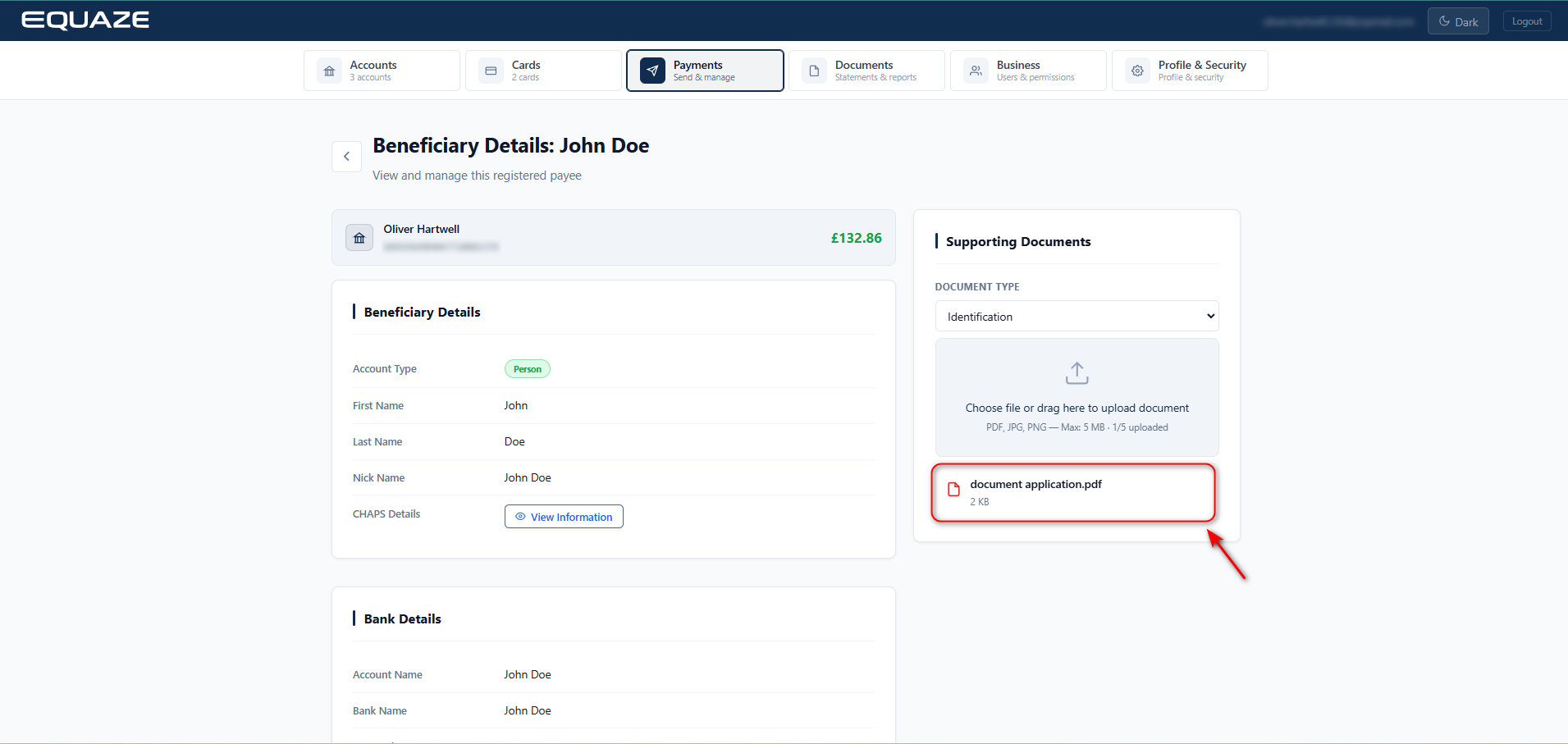Click the Nick Name value John Doe
The width and height of the screenshot is (1568, 744).
point(527,477)
